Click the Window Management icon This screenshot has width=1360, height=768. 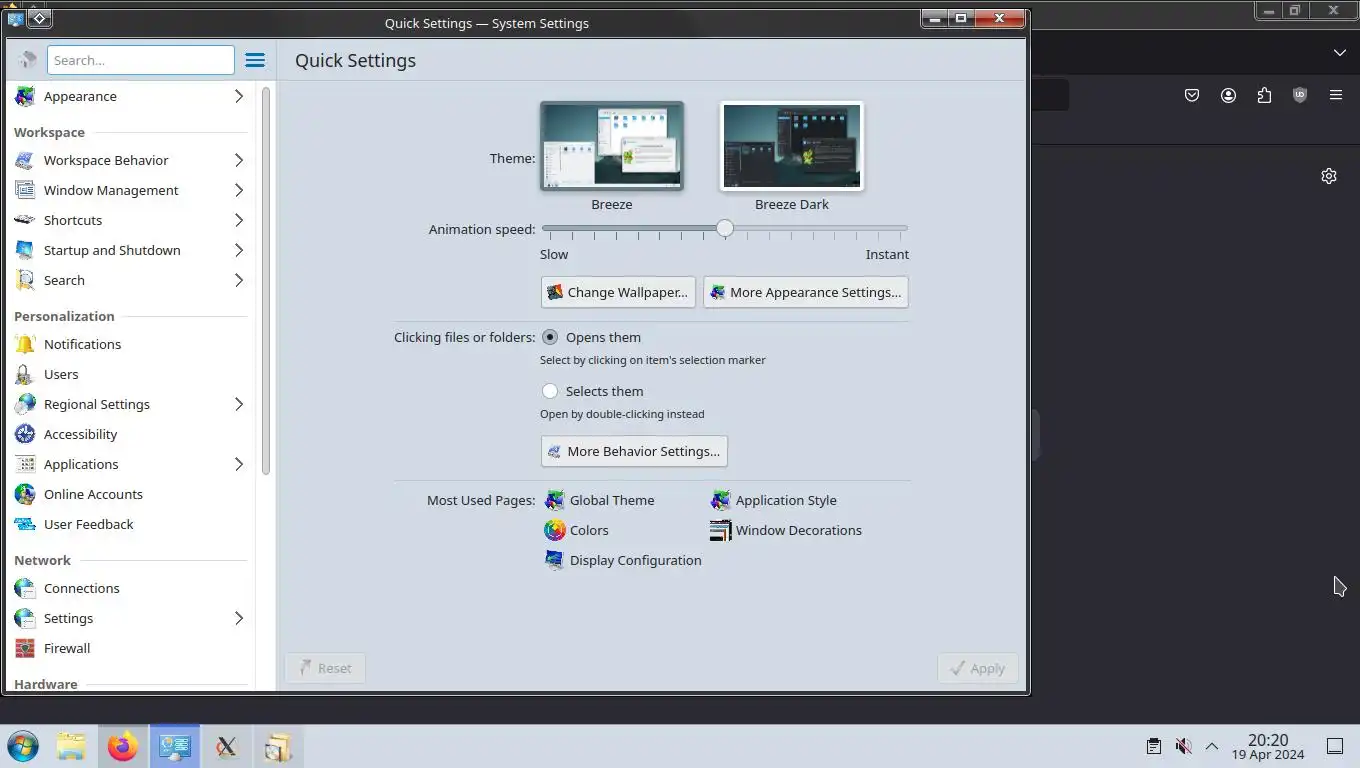(x=25, y=190)
